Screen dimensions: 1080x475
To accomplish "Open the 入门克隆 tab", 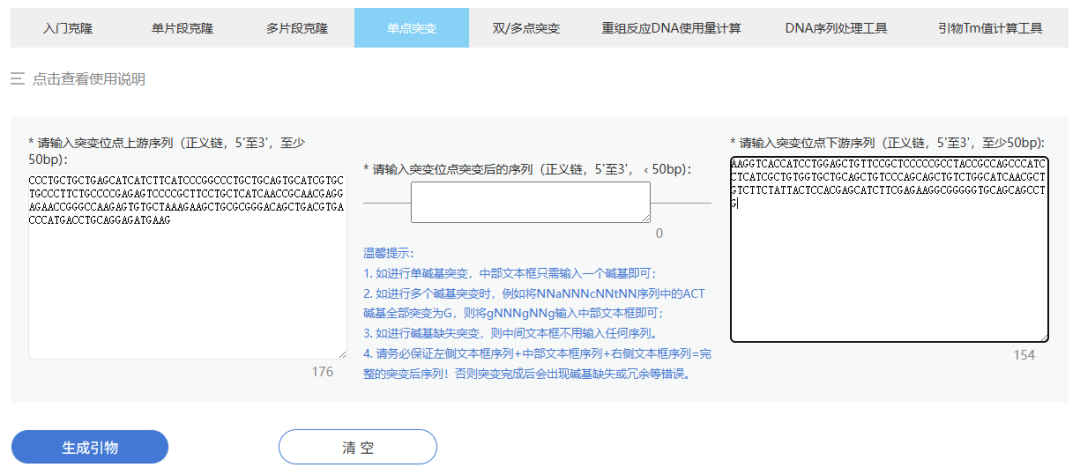I will pos(68,28).
